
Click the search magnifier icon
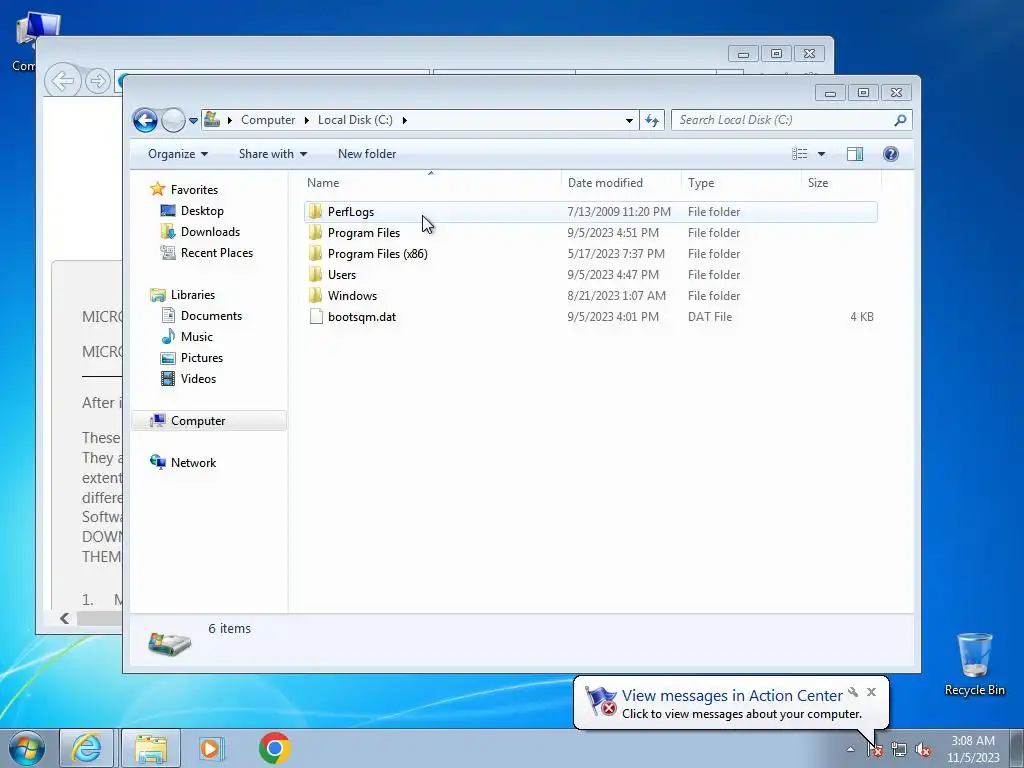(900, 120)
